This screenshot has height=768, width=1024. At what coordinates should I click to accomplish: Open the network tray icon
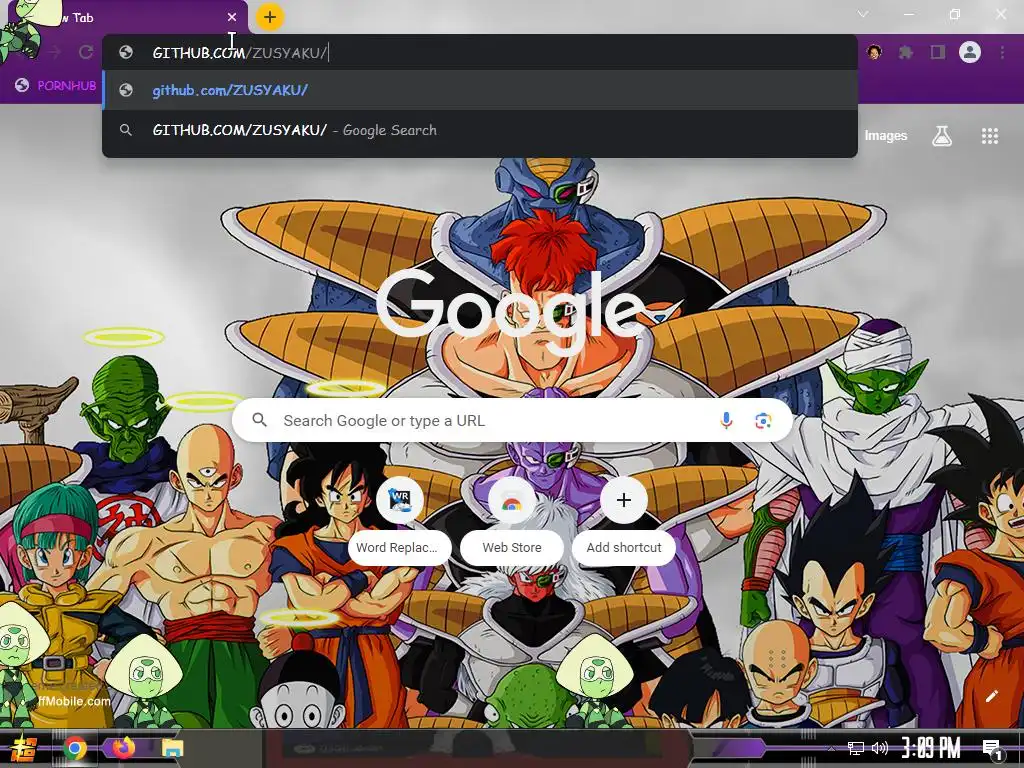(856, 748)
